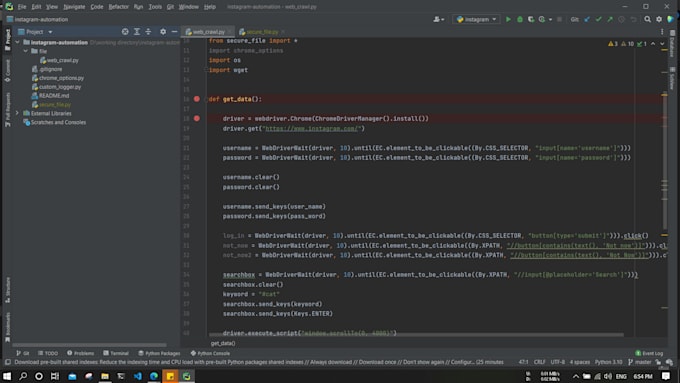Commit changes with green checkmark
The height and width of the screenshot is (383, 680).
point(598,19)
